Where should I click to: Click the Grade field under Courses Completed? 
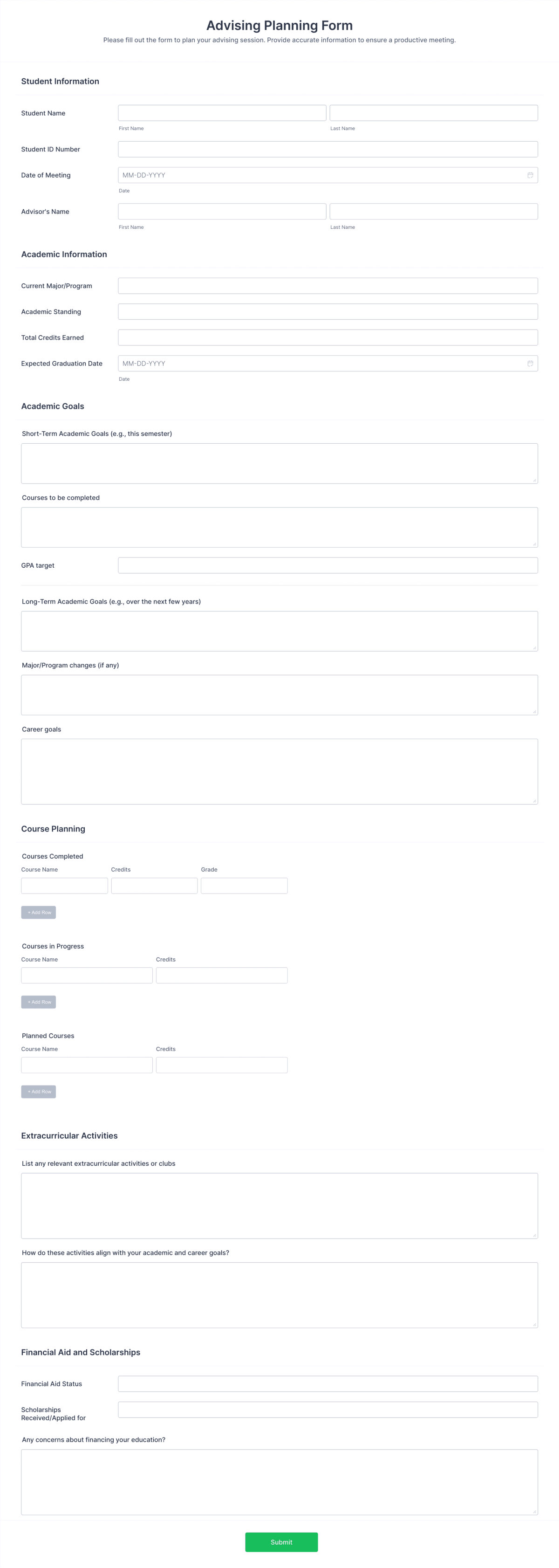click(243, 885)
